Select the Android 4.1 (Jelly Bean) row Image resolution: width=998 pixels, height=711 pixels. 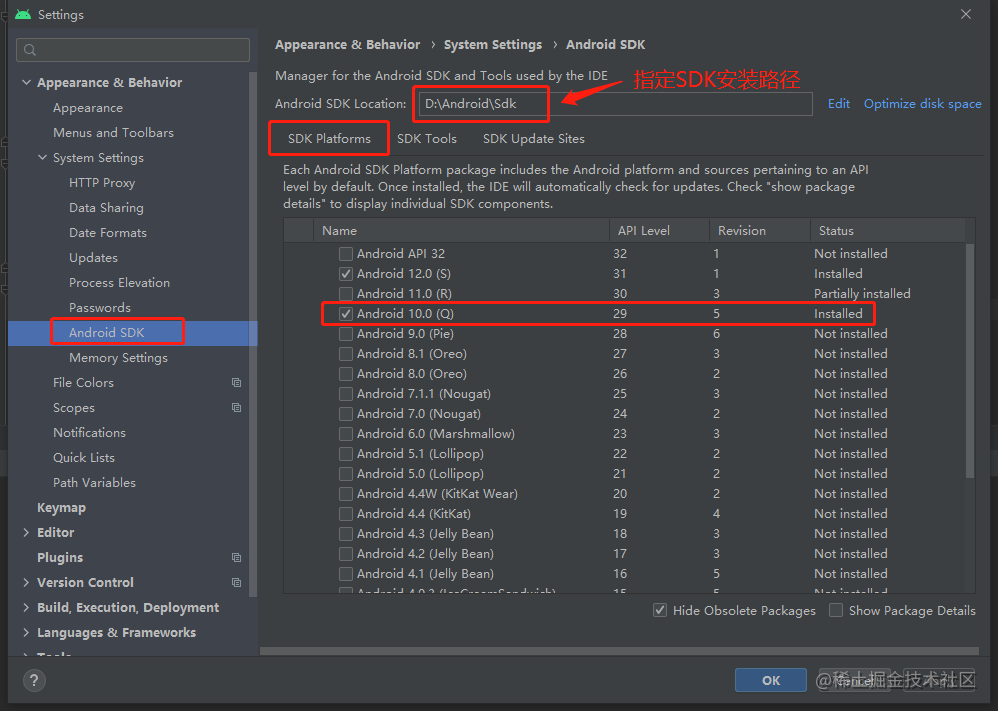click(x=624, y=574)
